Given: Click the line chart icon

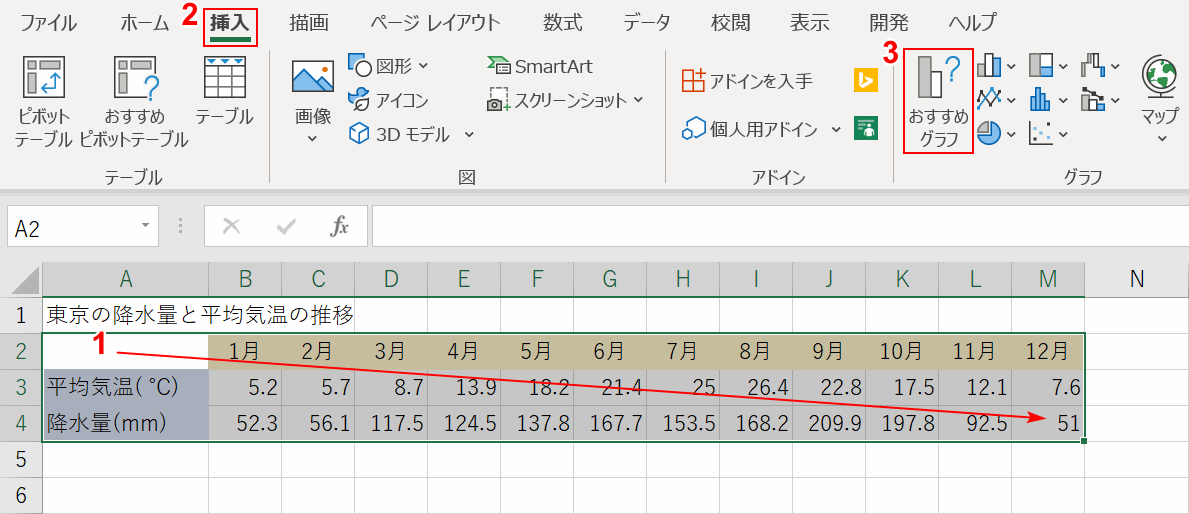Looking at the screenshot, I should point(990,99).
